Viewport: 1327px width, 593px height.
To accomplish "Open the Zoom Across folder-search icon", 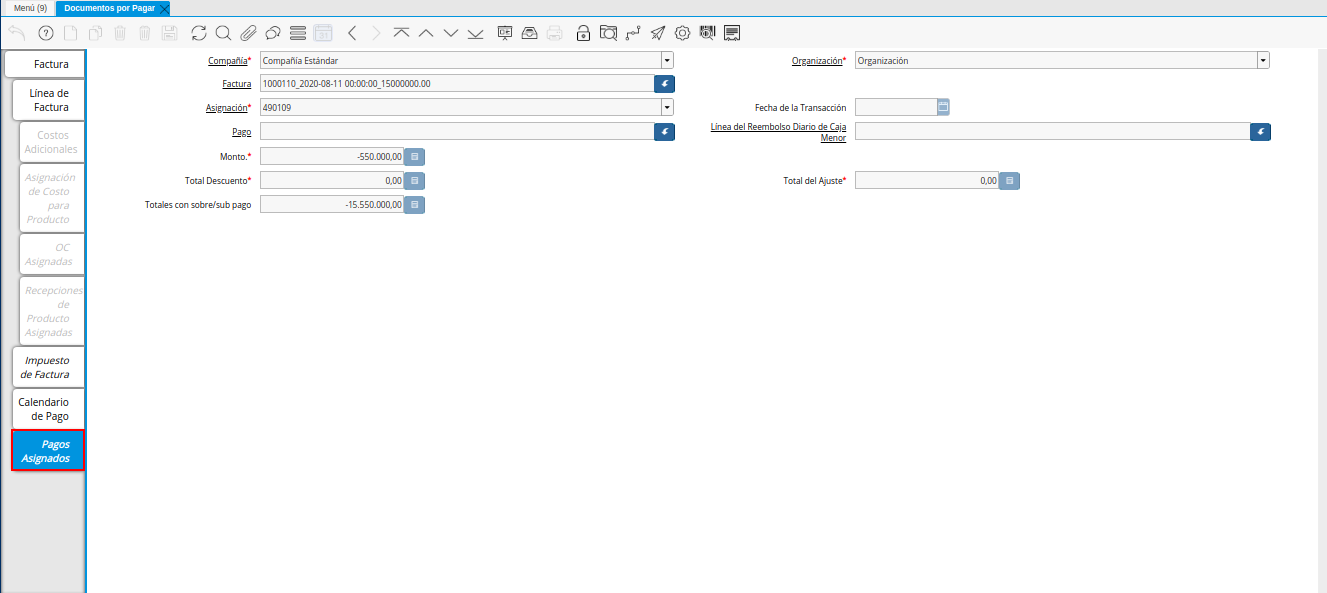I will [x=608, y=33].
